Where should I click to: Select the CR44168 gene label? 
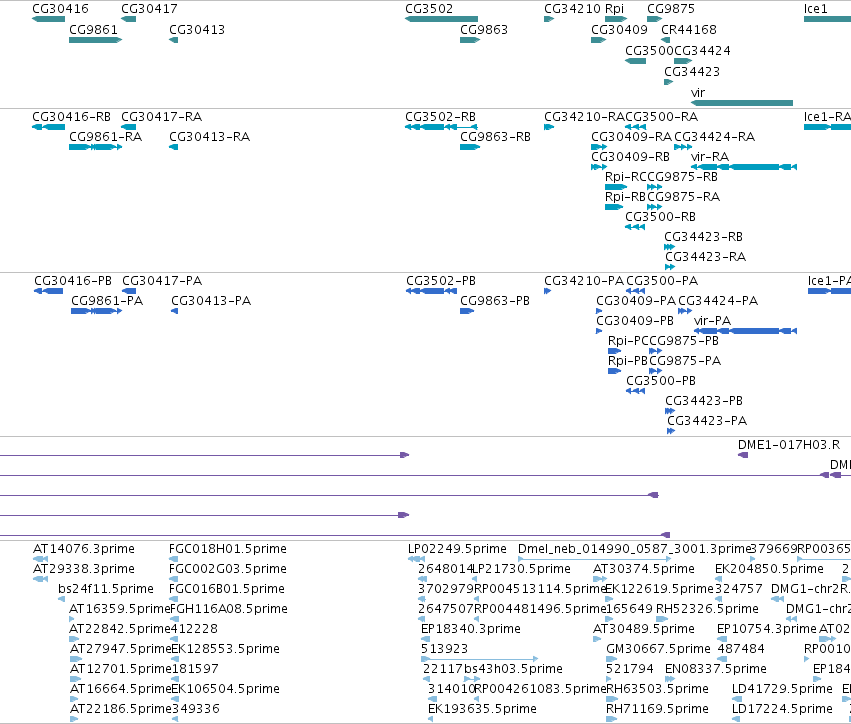[689, 30]
